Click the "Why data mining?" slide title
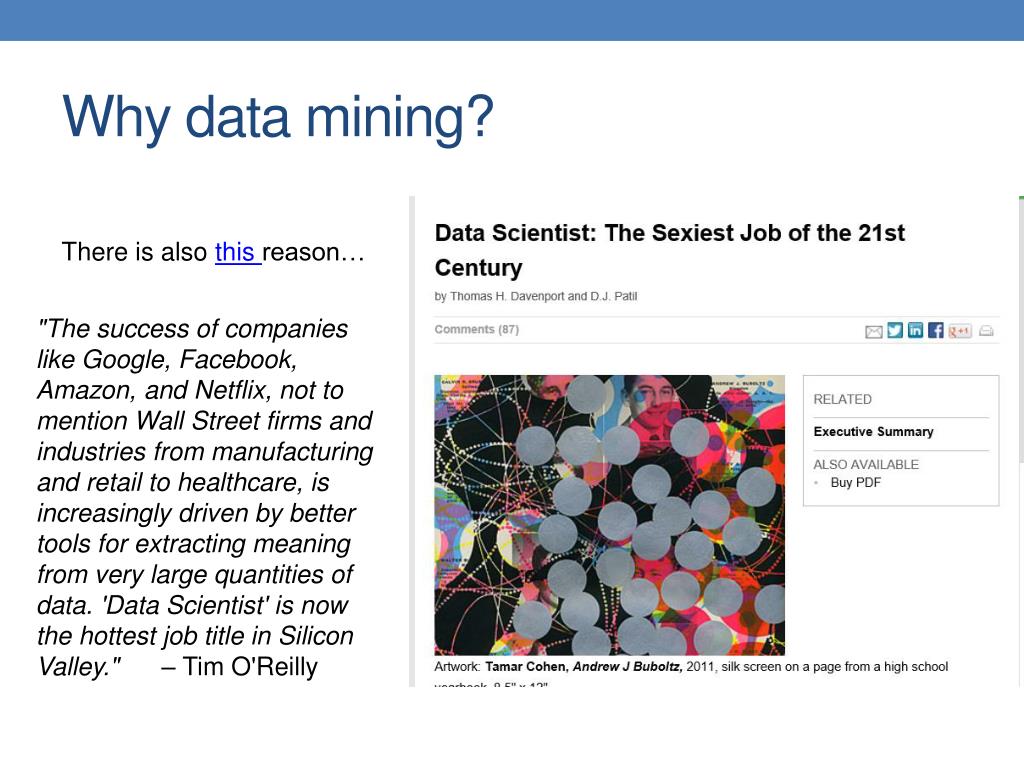Image resolution: width=1024 pixels, height=768 pixels. [278, 118]
